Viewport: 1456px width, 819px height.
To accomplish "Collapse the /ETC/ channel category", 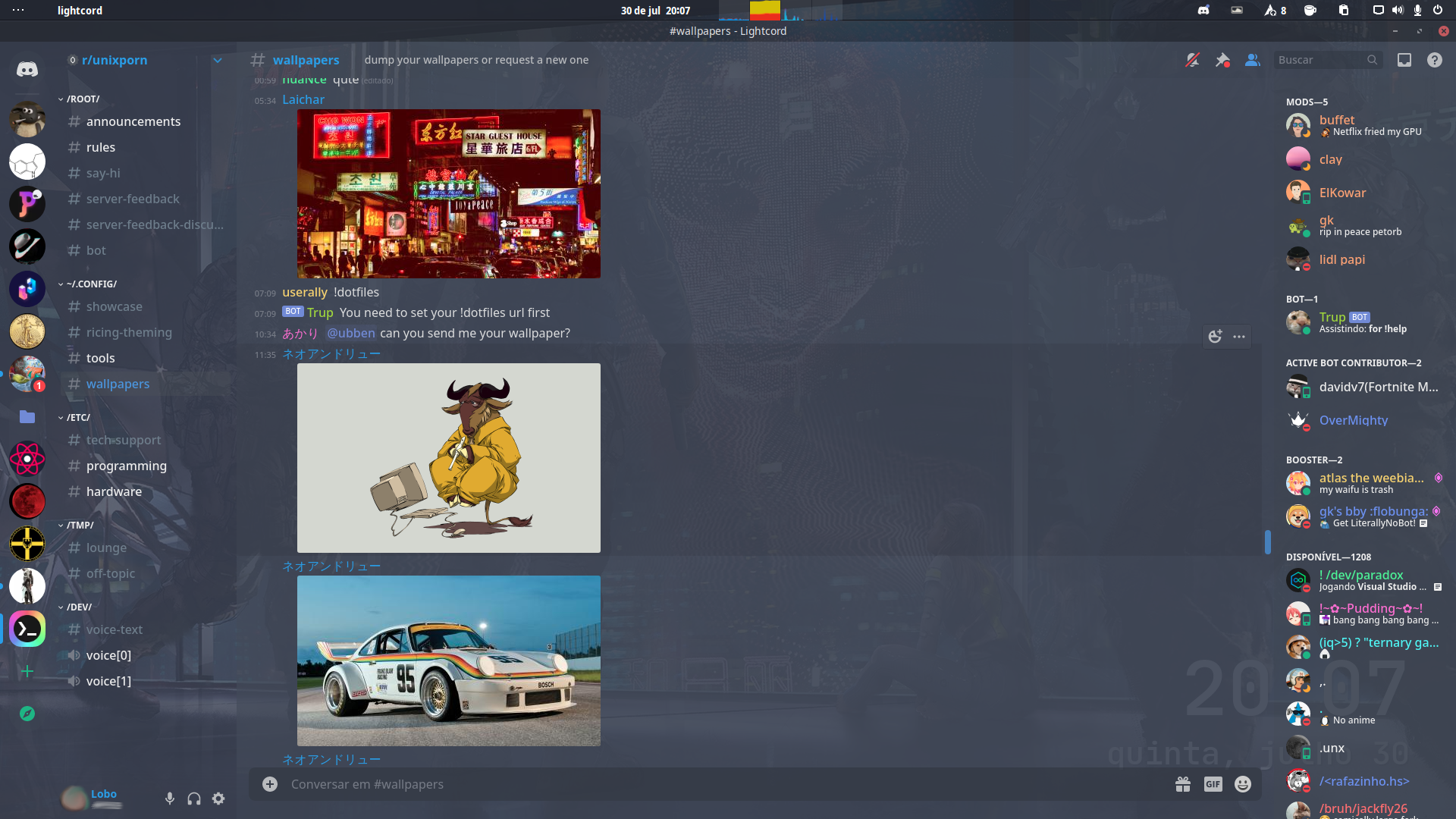I will pyautogui.click(x=77, y=418).
